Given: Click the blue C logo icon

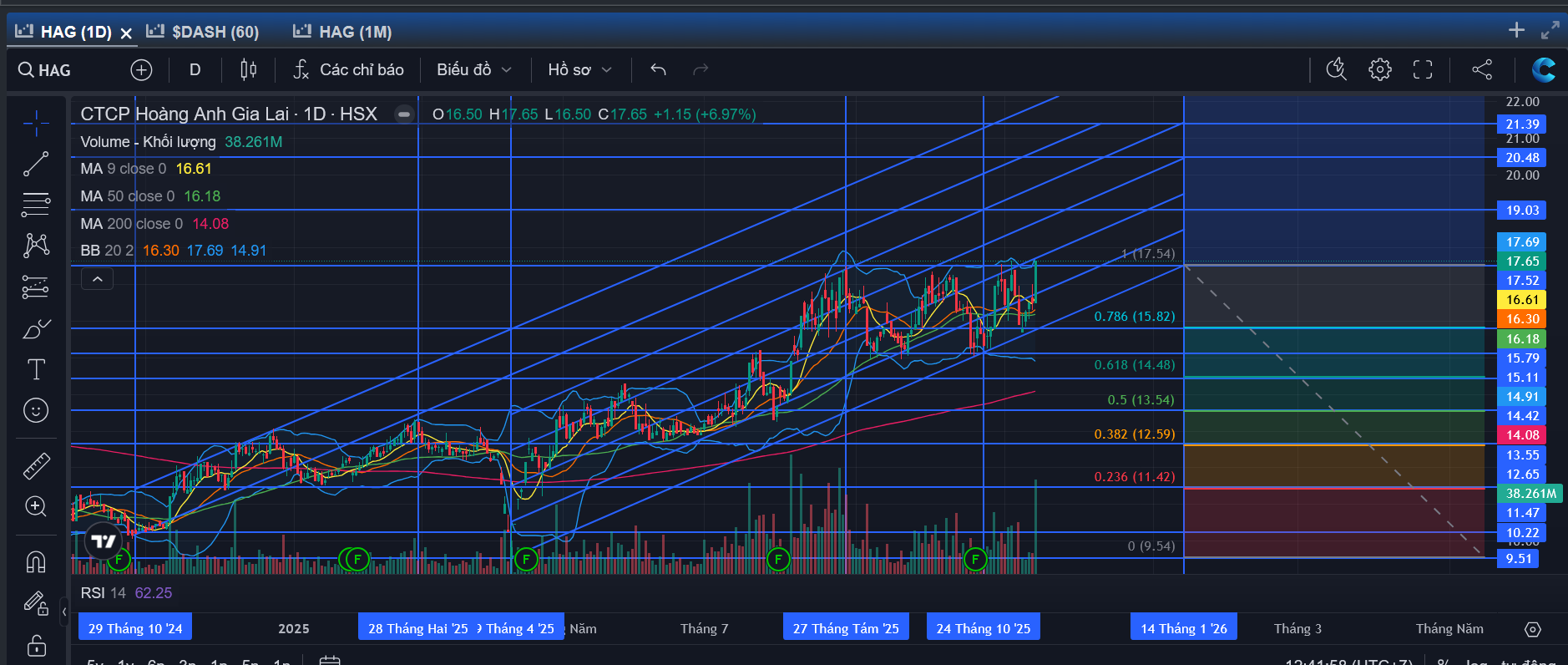Looking at the screenshot, I should pos(1543,69).
